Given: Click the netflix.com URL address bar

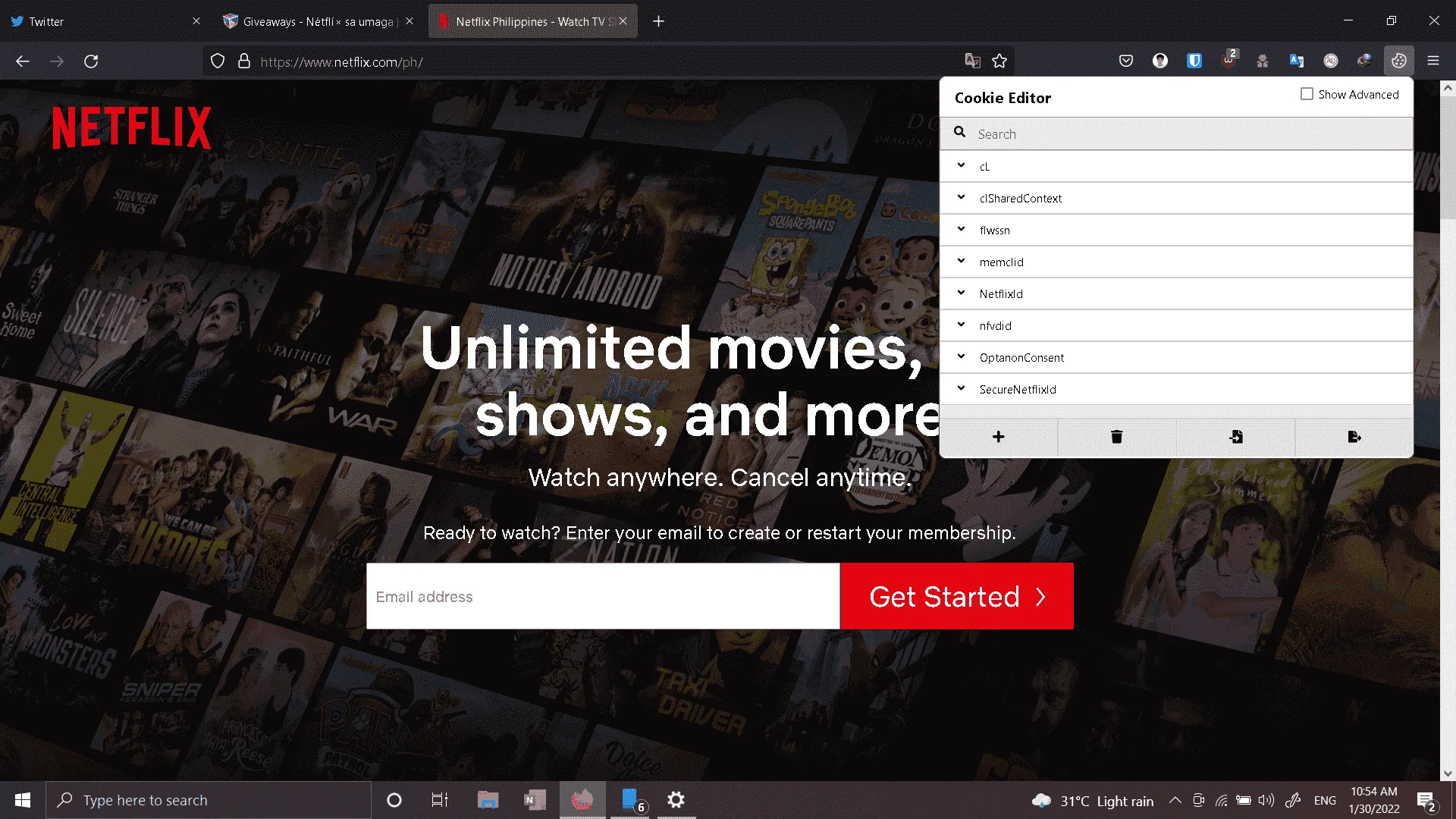Looking at the screenshot, I should click(607, 61).
